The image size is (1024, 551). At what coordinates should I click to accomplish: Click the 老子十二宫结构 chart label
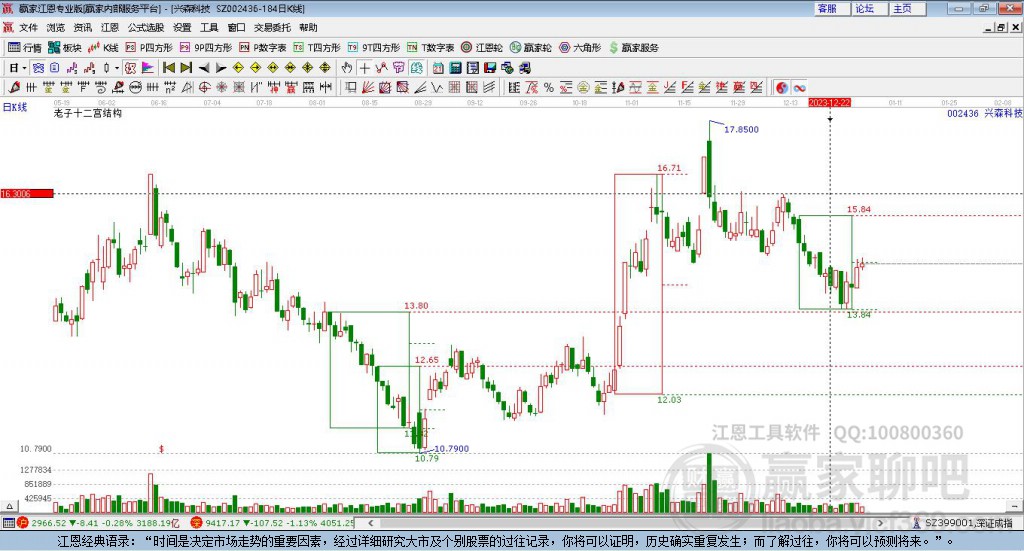coord(88,113)
